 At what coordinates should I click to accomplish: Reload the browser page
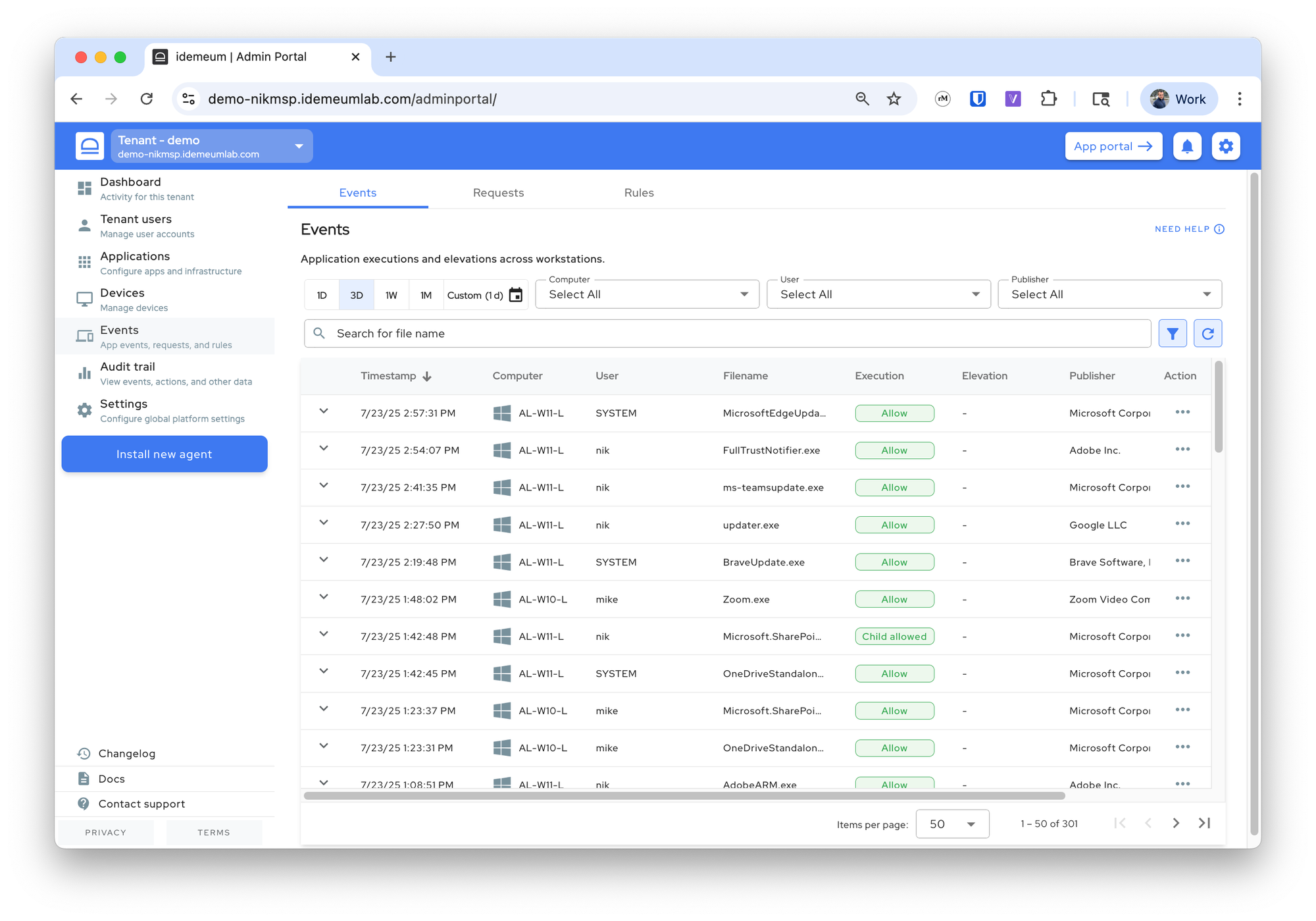pos(147,99)
